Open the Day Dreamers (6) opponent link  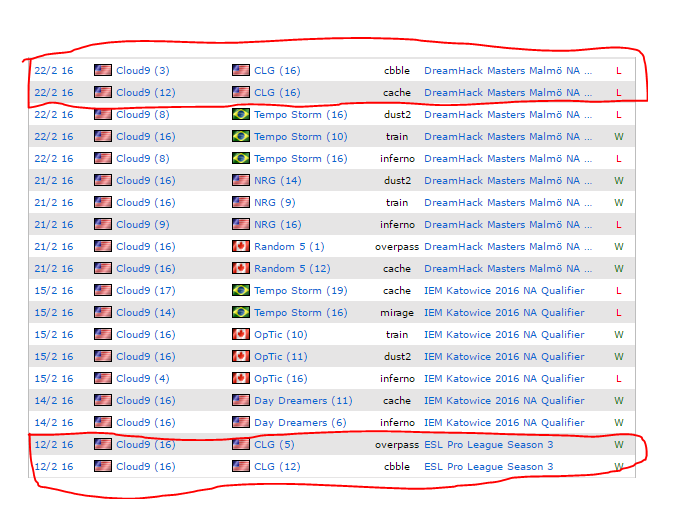(300, 423)
